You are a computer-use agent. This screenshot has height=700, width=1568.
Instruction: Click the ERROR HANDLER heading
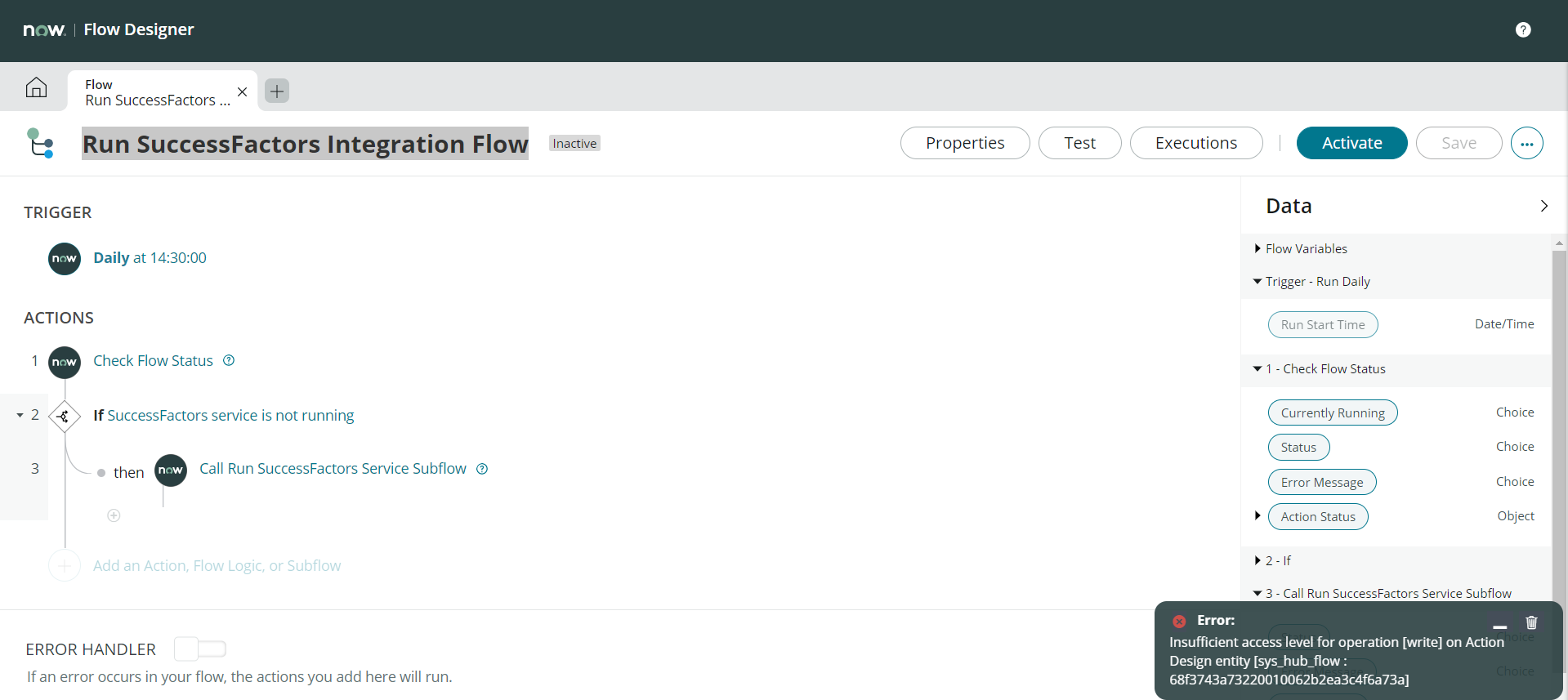[x=91, y=649]
